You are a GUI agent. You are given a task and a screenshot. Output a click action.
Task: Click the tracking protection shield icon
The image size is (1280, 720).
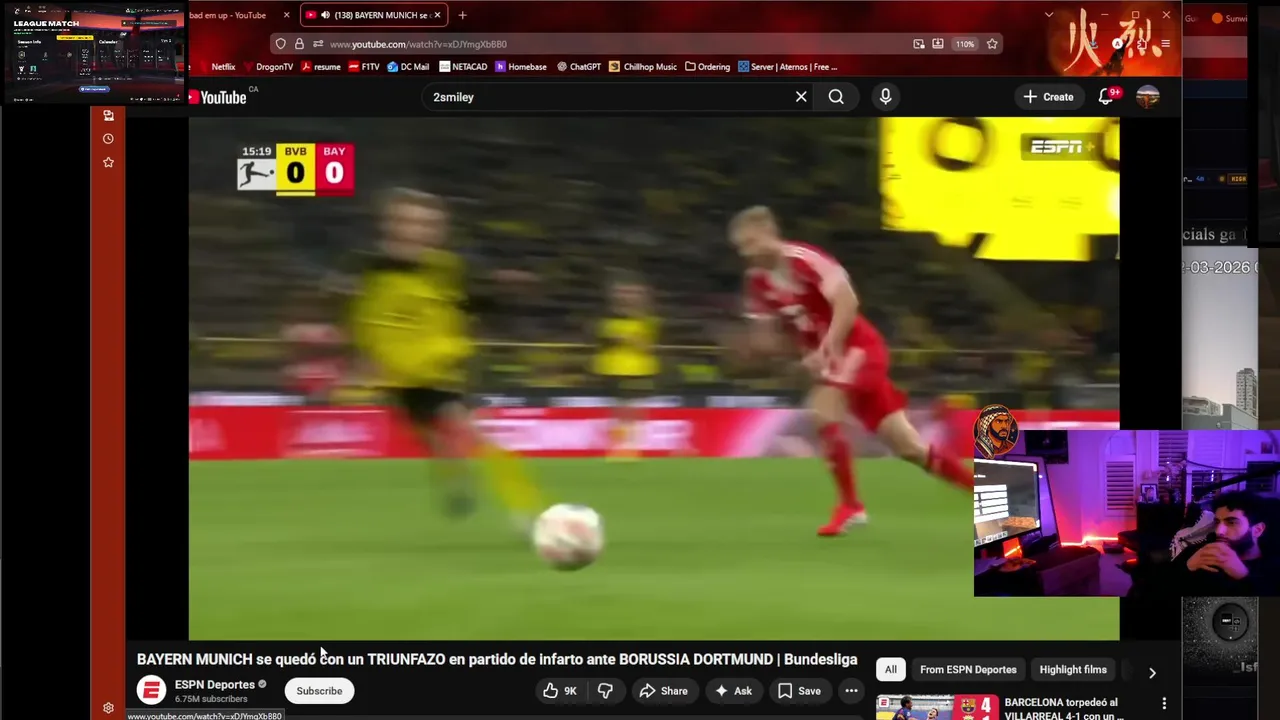281,44
